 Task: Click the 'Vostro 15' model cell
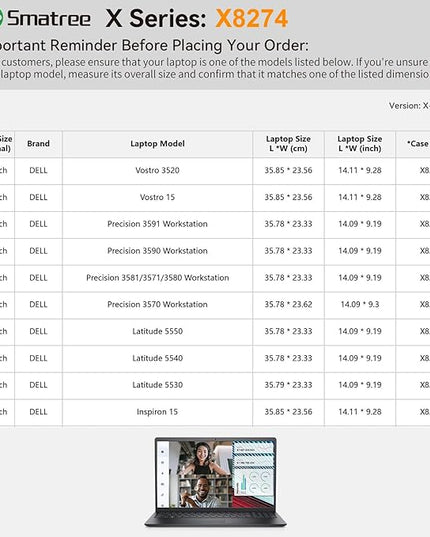click(157, 197)
